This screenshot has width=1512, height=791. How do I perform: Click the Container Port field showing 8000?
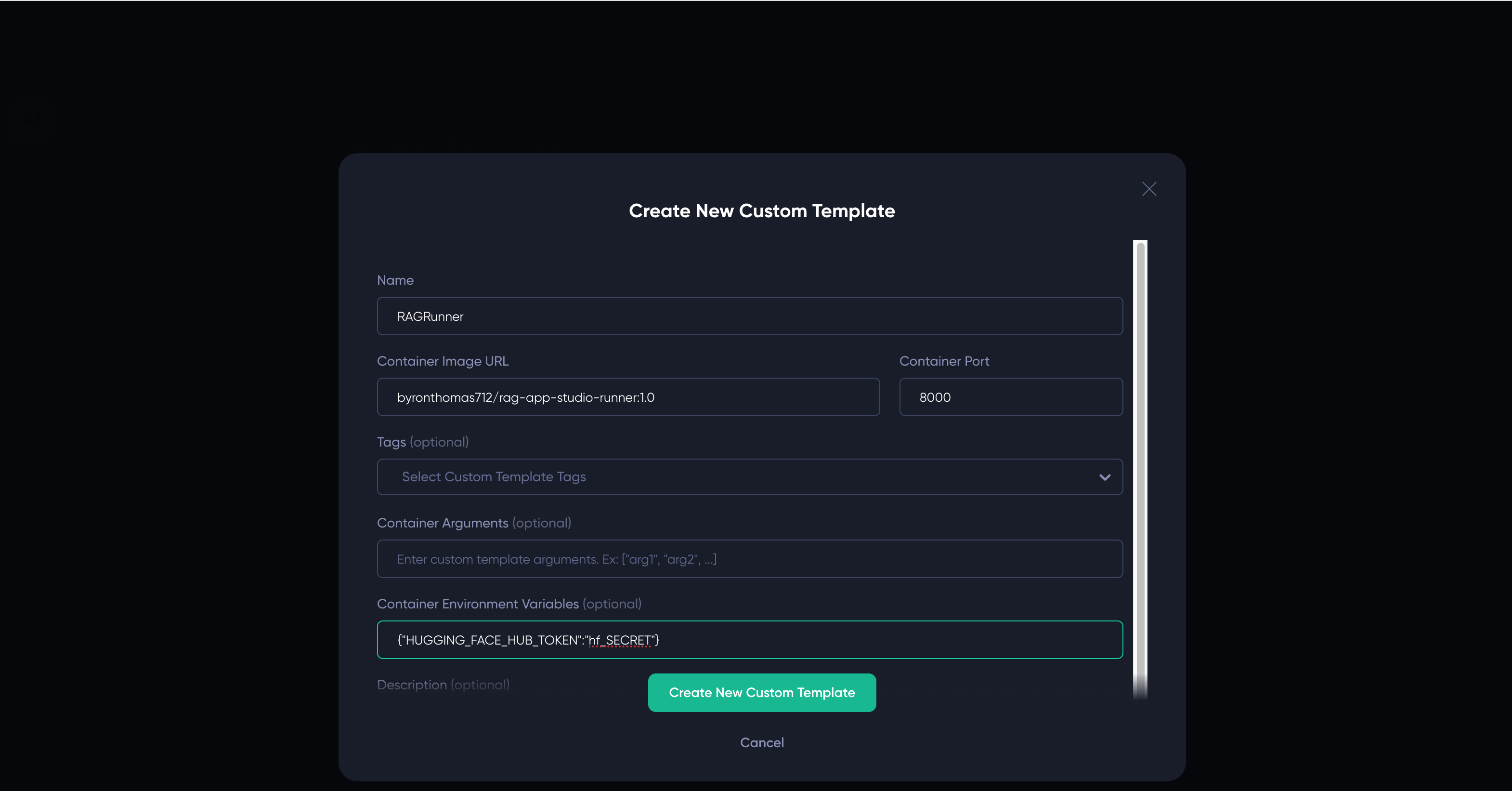[x=1011, y=397]
